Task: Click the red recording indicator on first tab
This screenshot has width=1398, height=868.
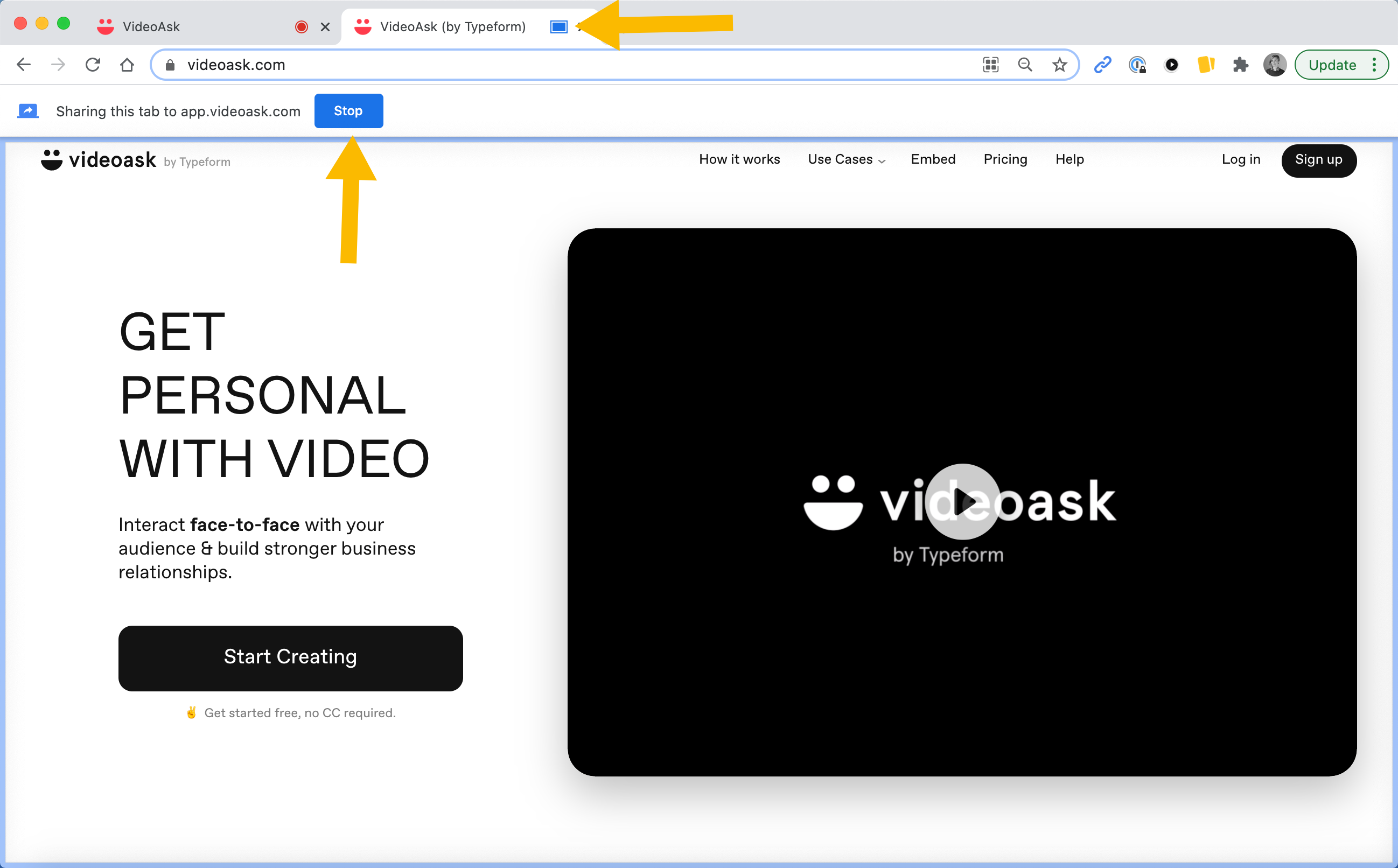Action: click(x=302, y=26)
